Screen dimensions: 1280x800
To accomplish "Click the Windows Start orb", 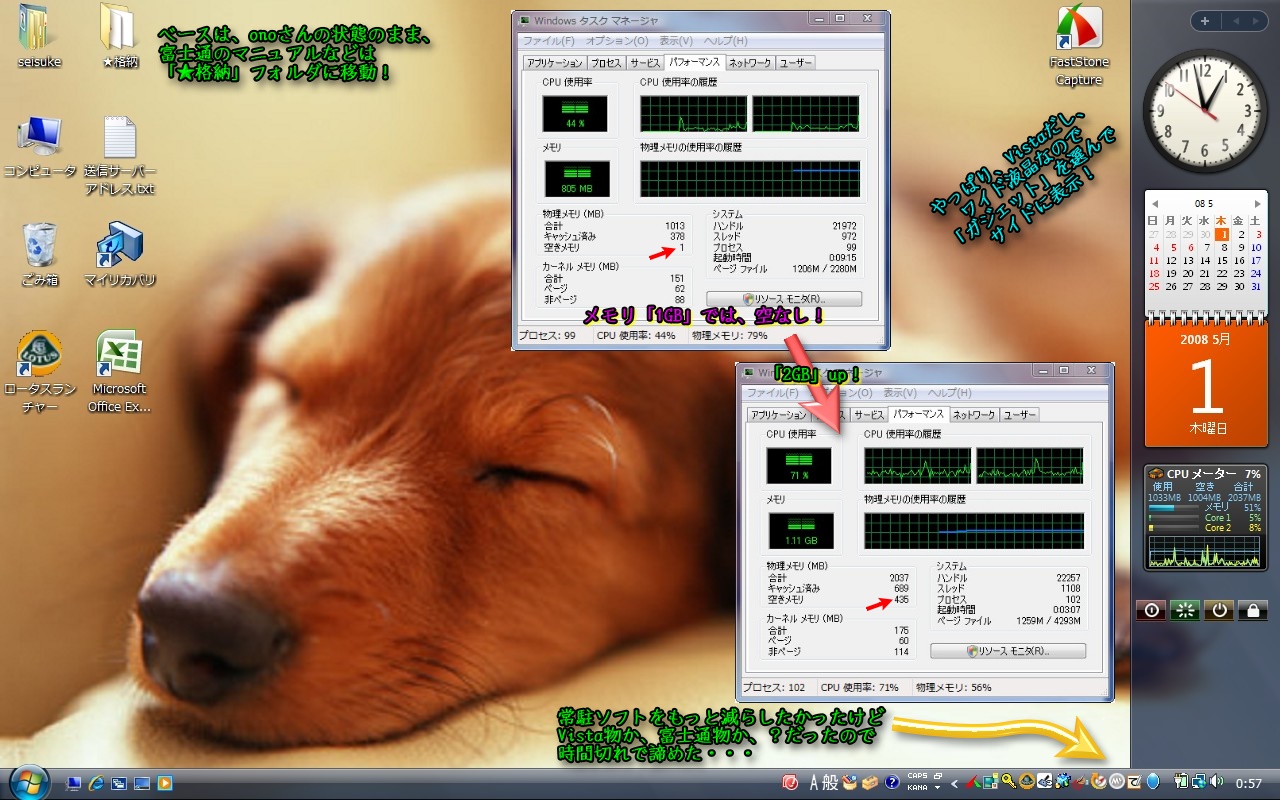I will pos(28,781).
